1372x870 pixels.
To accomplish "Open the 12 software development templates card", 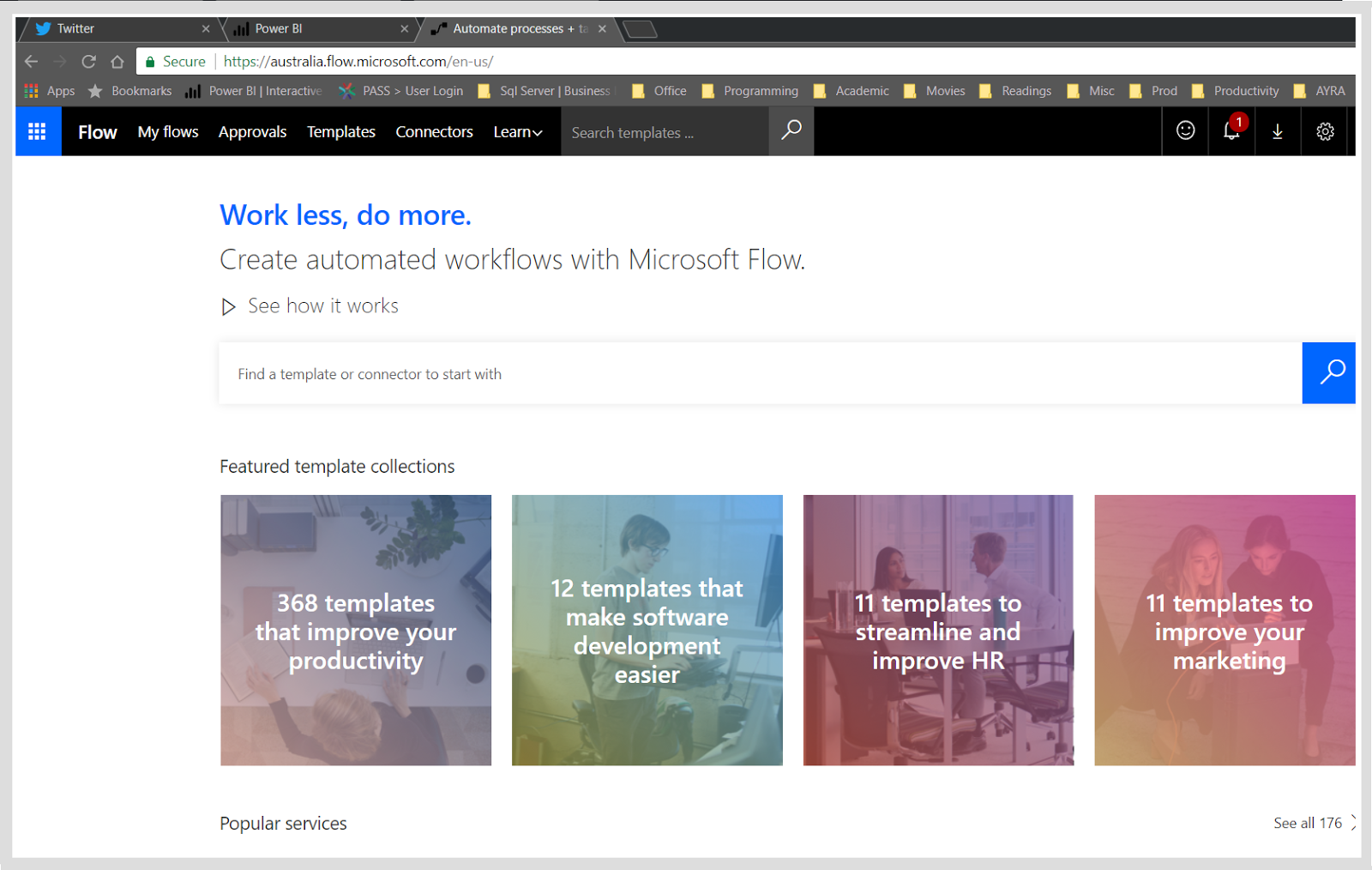I will [647, 630].
